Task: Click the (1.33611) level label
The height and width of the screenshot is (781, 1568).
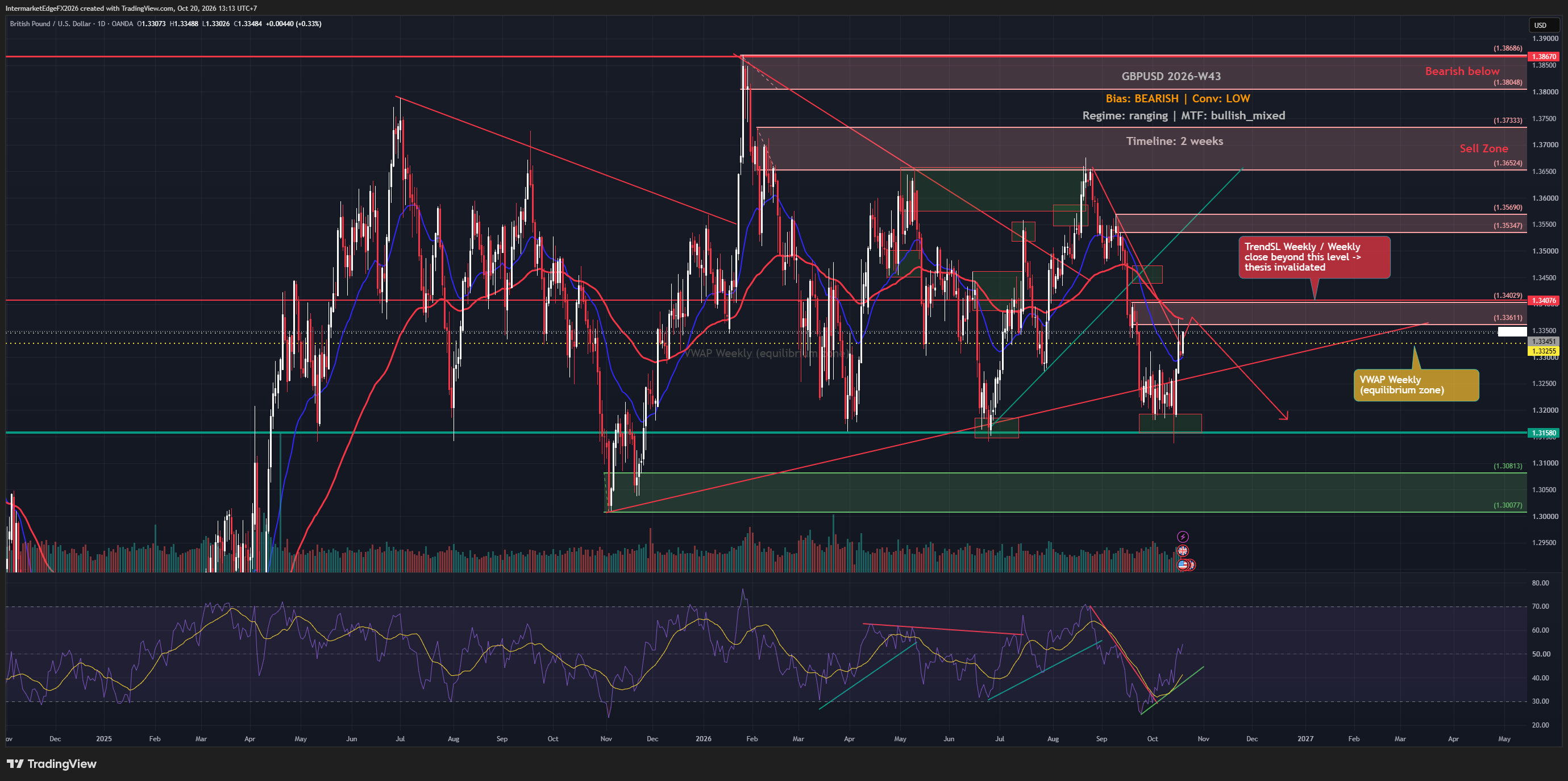Action: click(1508, 318)
